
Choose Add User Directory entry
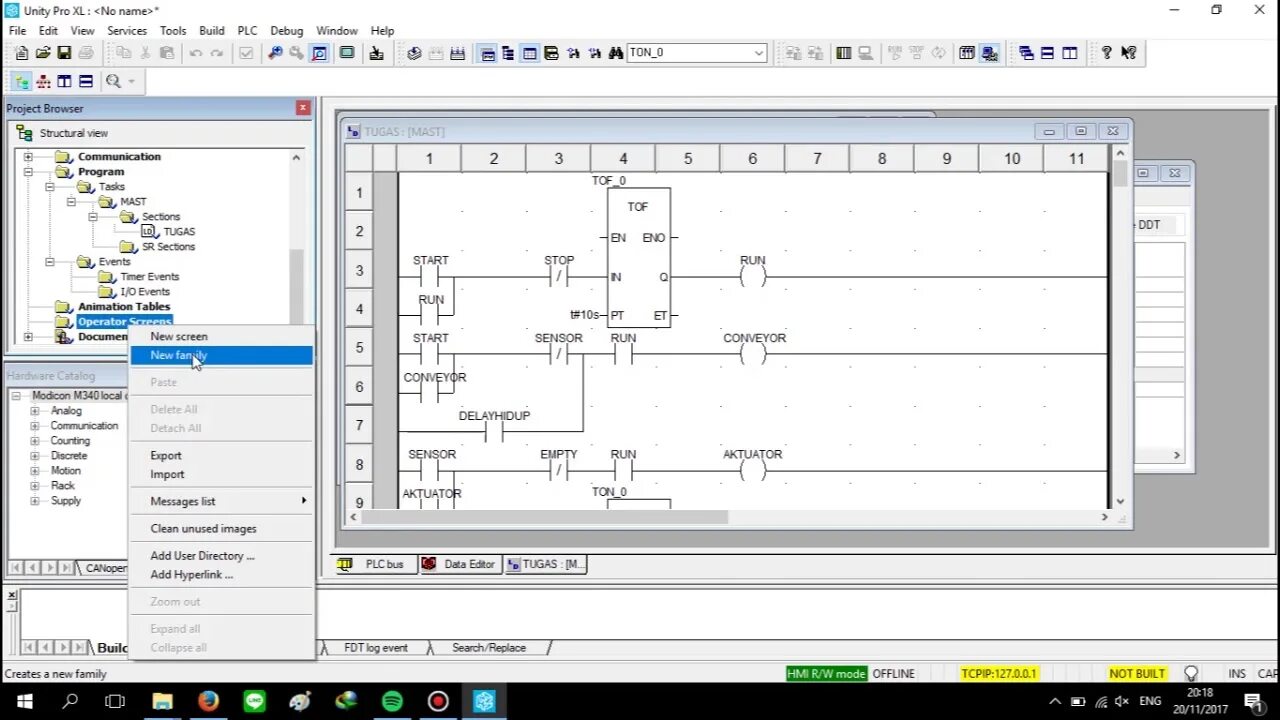222,556
